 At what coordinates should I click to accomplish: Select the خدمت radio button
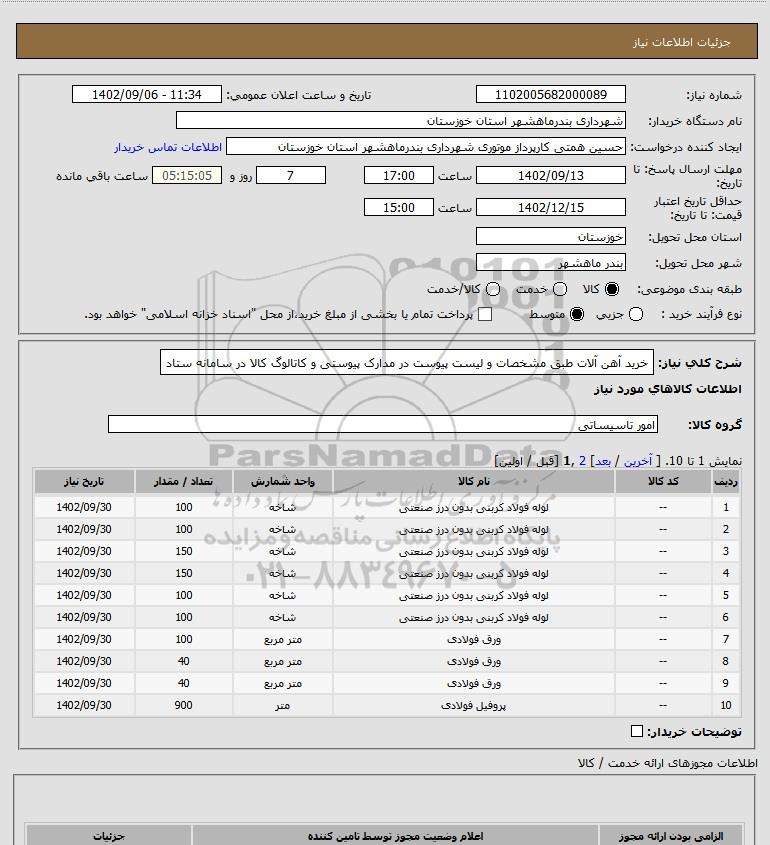(560, 289)
